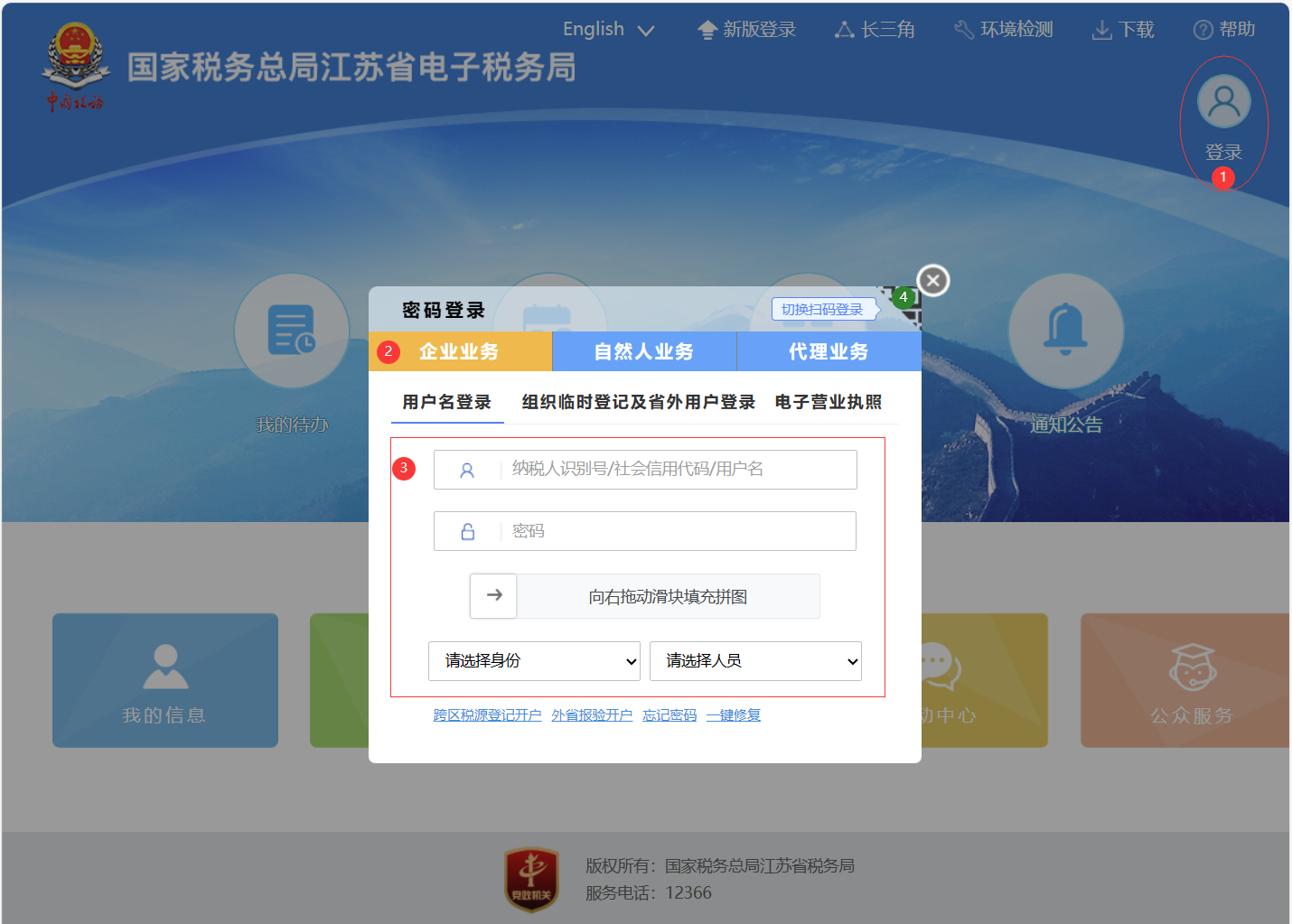Click the 通知公告 bell icon
1292x924 pixels.
coord(1066,331)
